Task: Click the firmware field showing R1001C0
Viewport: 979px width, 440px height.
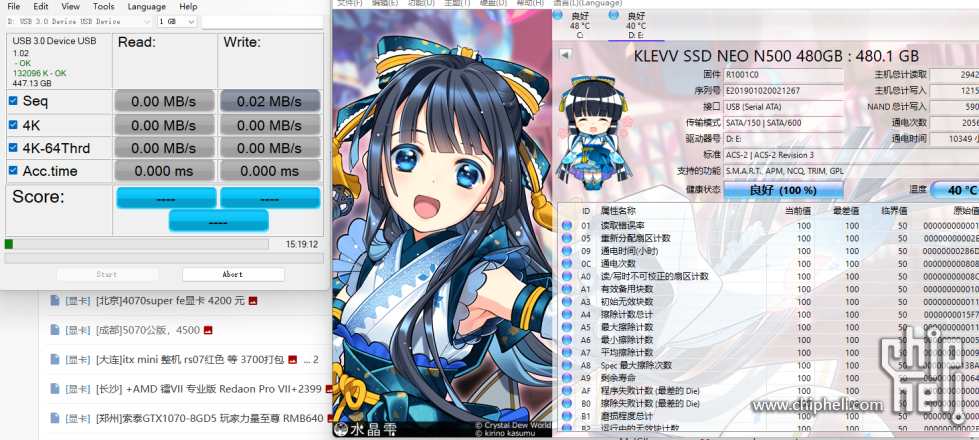Action: point(783,74)
